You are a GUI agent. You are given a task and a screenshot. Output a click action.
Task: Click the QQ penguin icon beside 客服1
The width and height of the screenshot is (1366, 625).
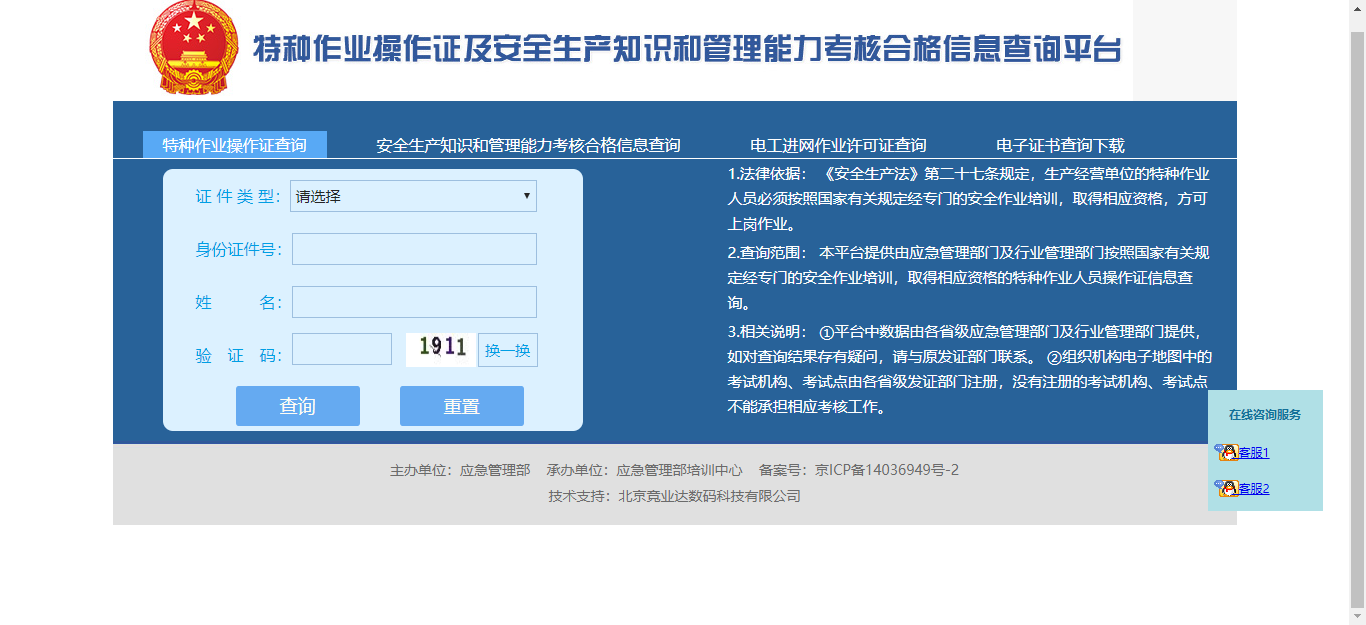(x=1227, y=452)
